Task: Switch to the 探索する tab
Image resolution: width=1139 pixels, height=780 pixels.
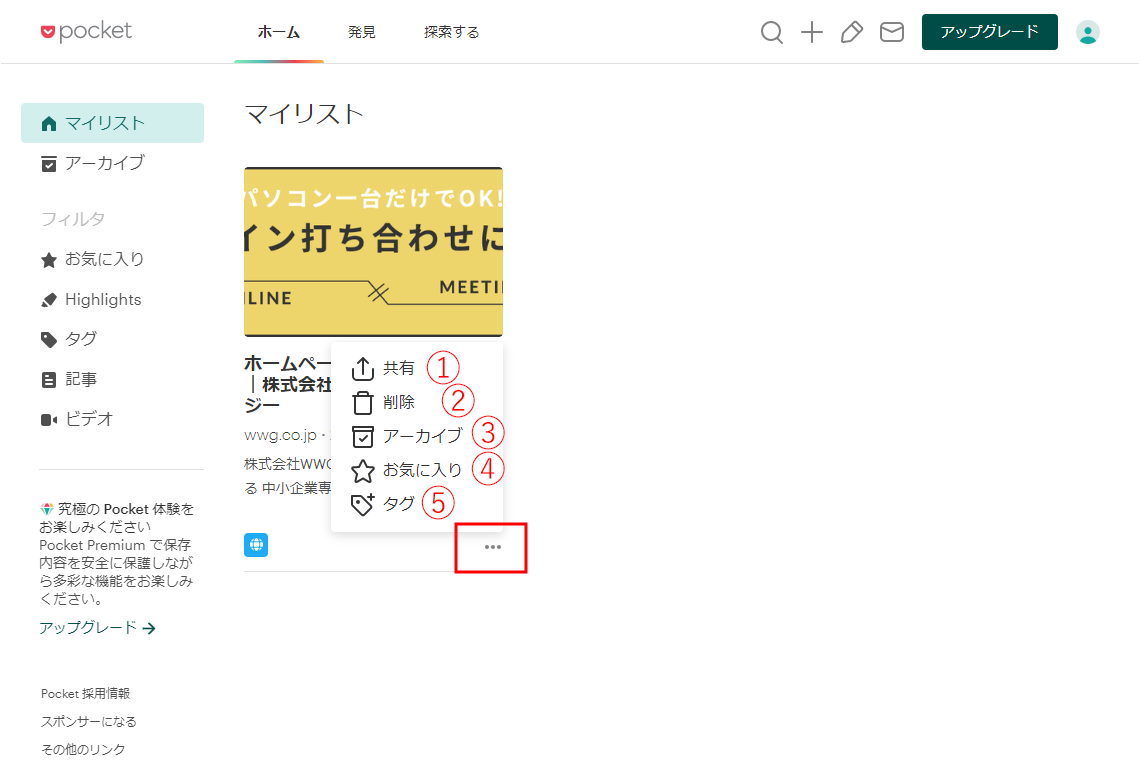Action: (451, 32)
